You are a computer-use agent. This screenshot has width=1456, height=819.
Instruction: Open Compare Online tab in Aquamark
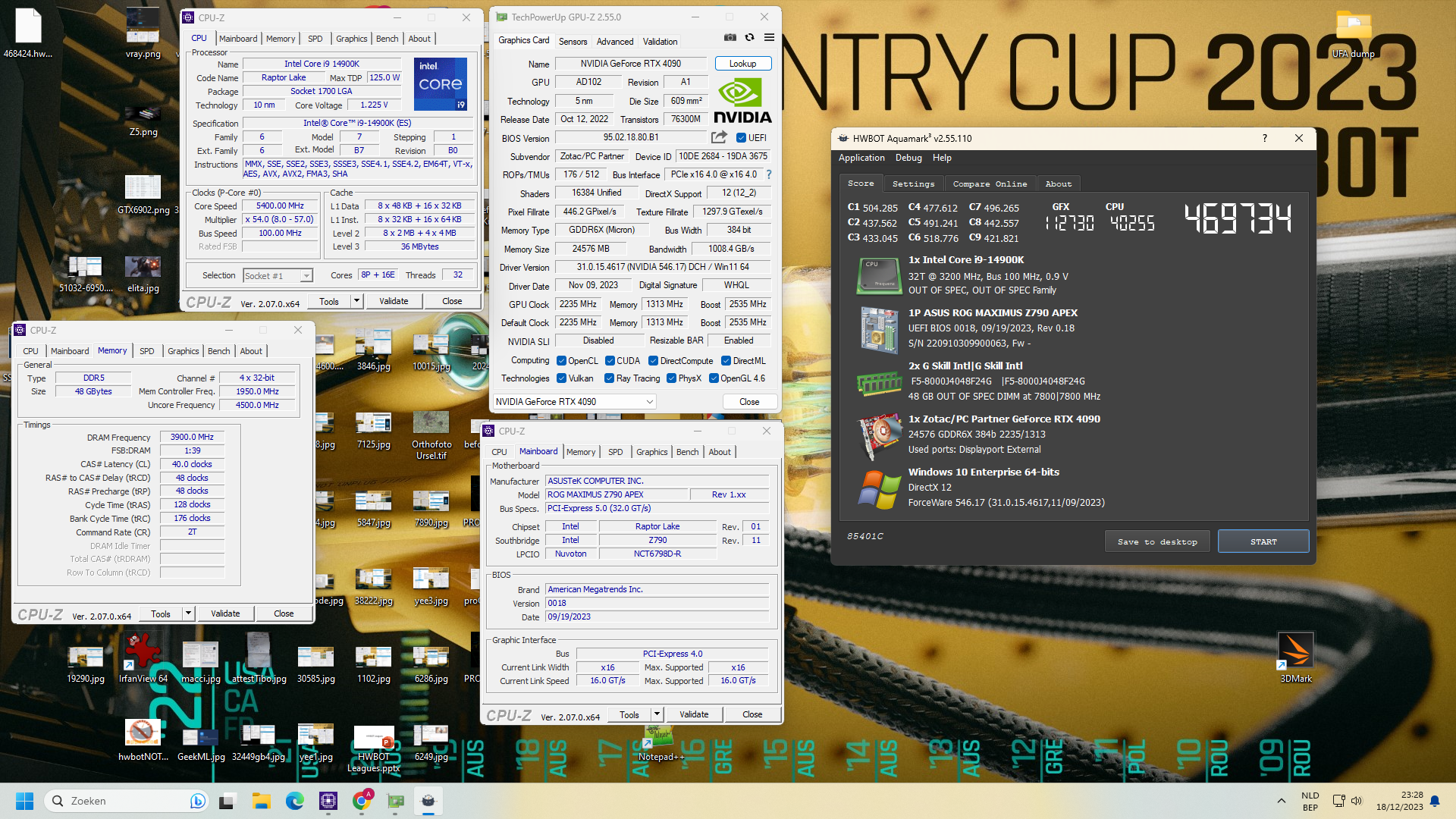[x=990, y=184]
